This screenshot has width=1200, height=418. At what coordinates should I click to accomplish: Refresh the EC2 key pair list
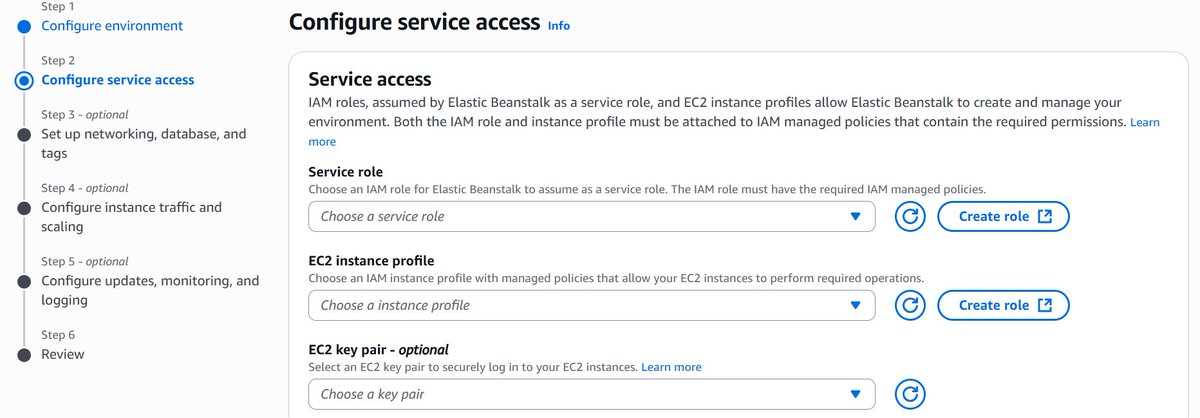[x=910, y=394]
